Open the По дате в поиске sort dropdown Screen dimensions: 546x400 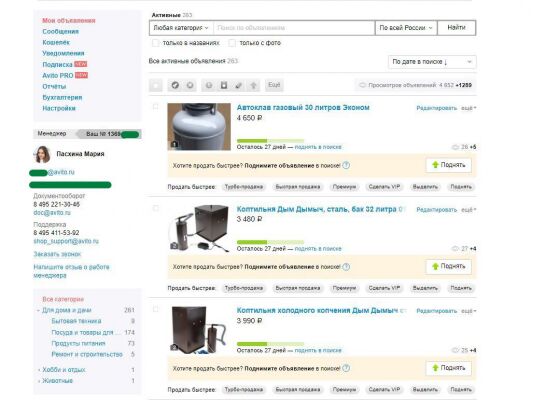click(432, 62)
